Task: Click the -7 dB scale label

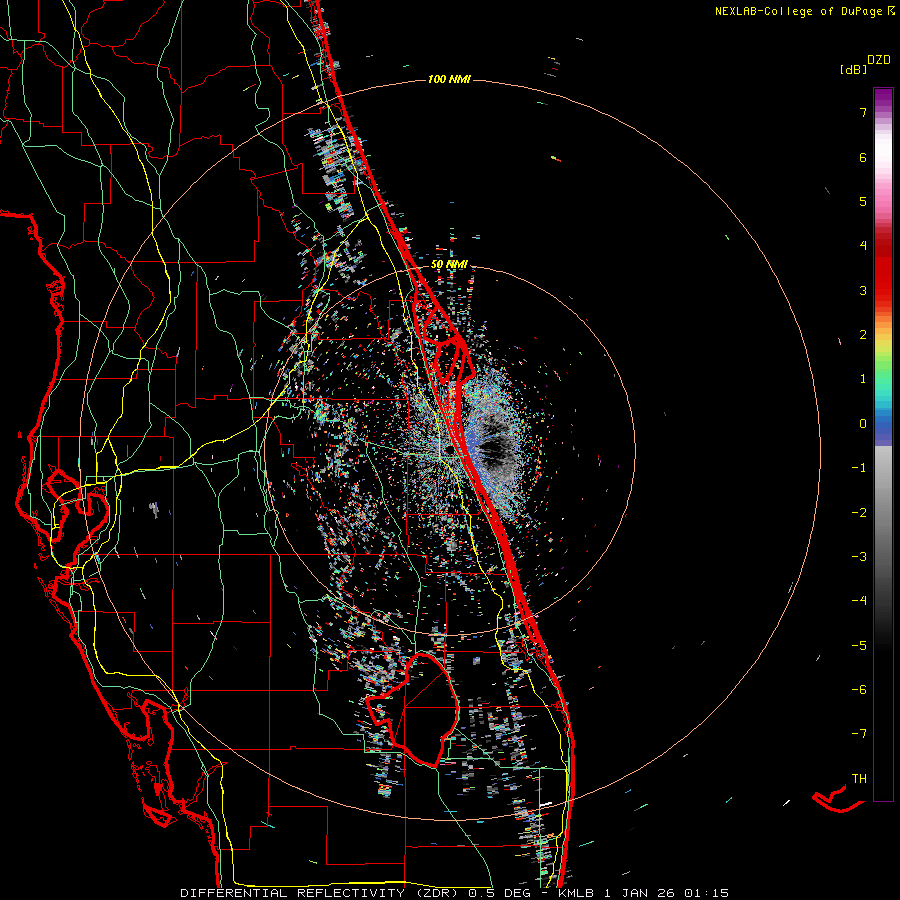Action: click(x=859, y=734)
